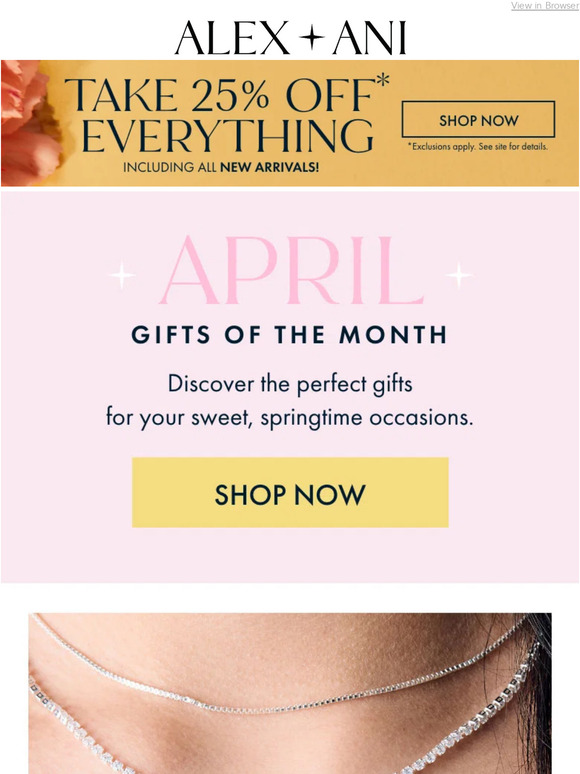The width and height of the screenshot is (580, 774).
Task: Click the outlined SHOP NOW banner button
Action: pyautogui.click(x=478, y=119)
